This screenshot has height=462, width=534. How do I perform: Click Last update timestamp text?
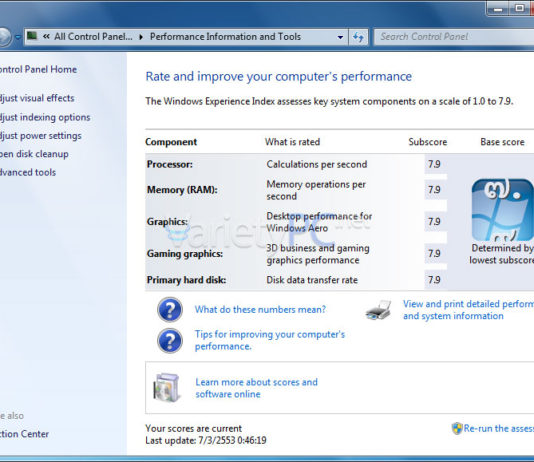(206, 441)
